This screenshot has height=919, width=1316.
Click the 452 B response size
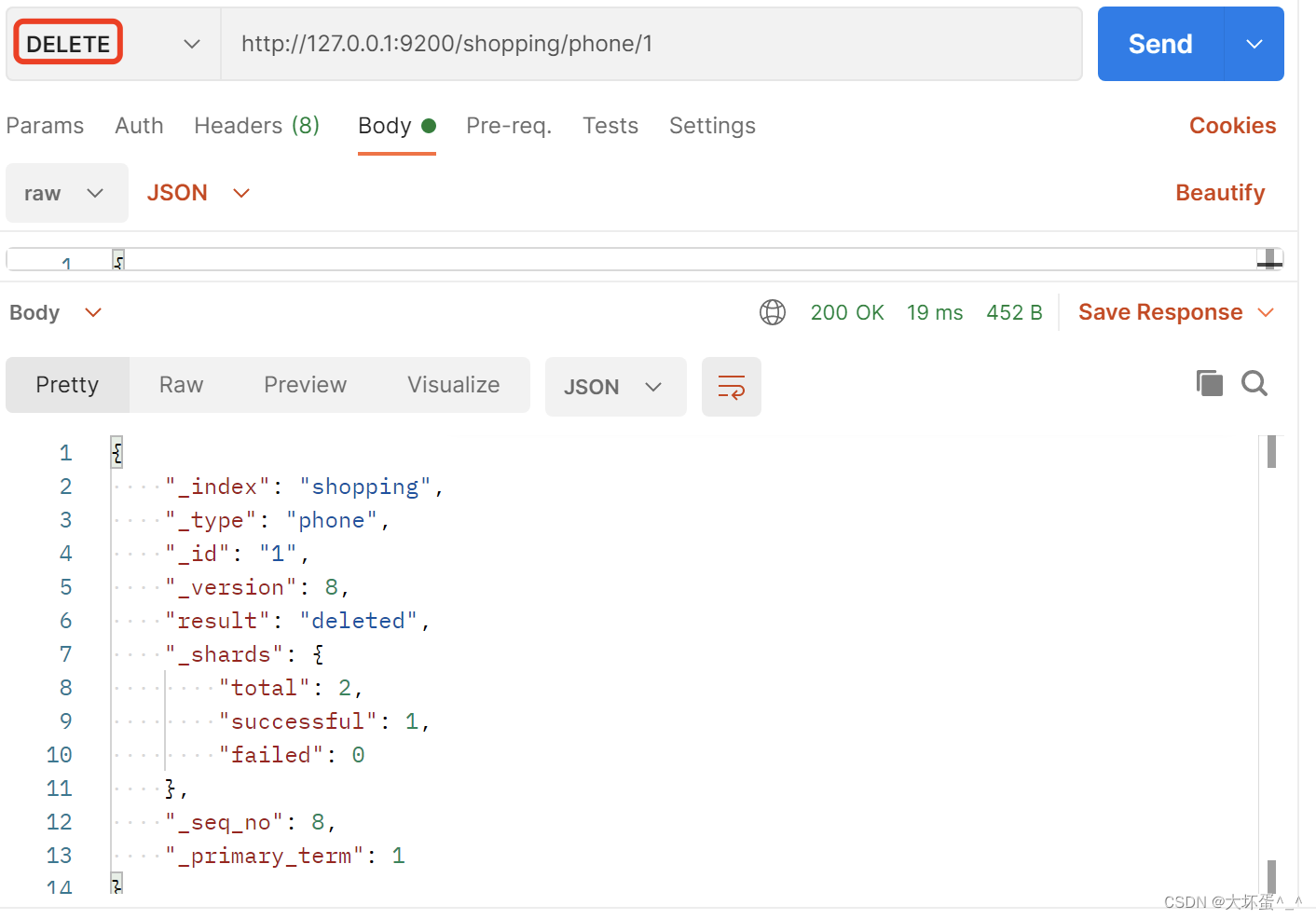pos(1014,312)
